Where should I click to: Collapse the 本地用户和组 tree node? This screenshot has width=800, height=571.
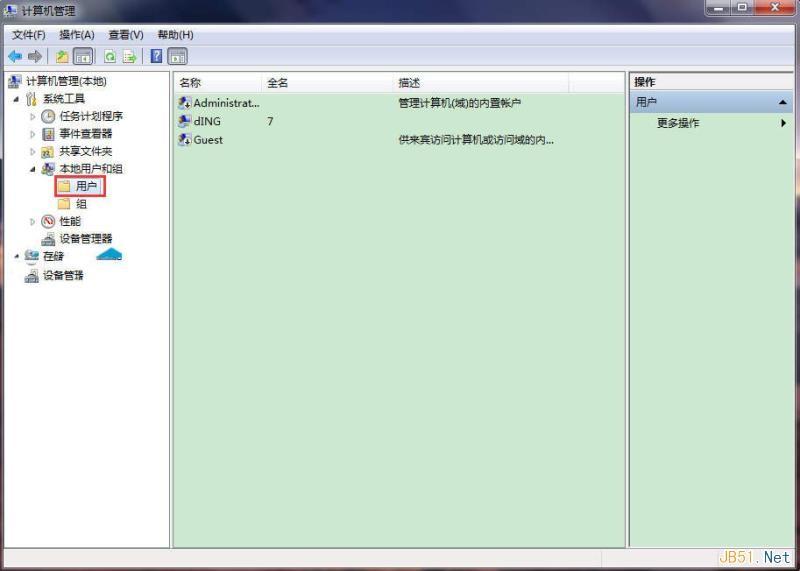click(x=33, y=169)
